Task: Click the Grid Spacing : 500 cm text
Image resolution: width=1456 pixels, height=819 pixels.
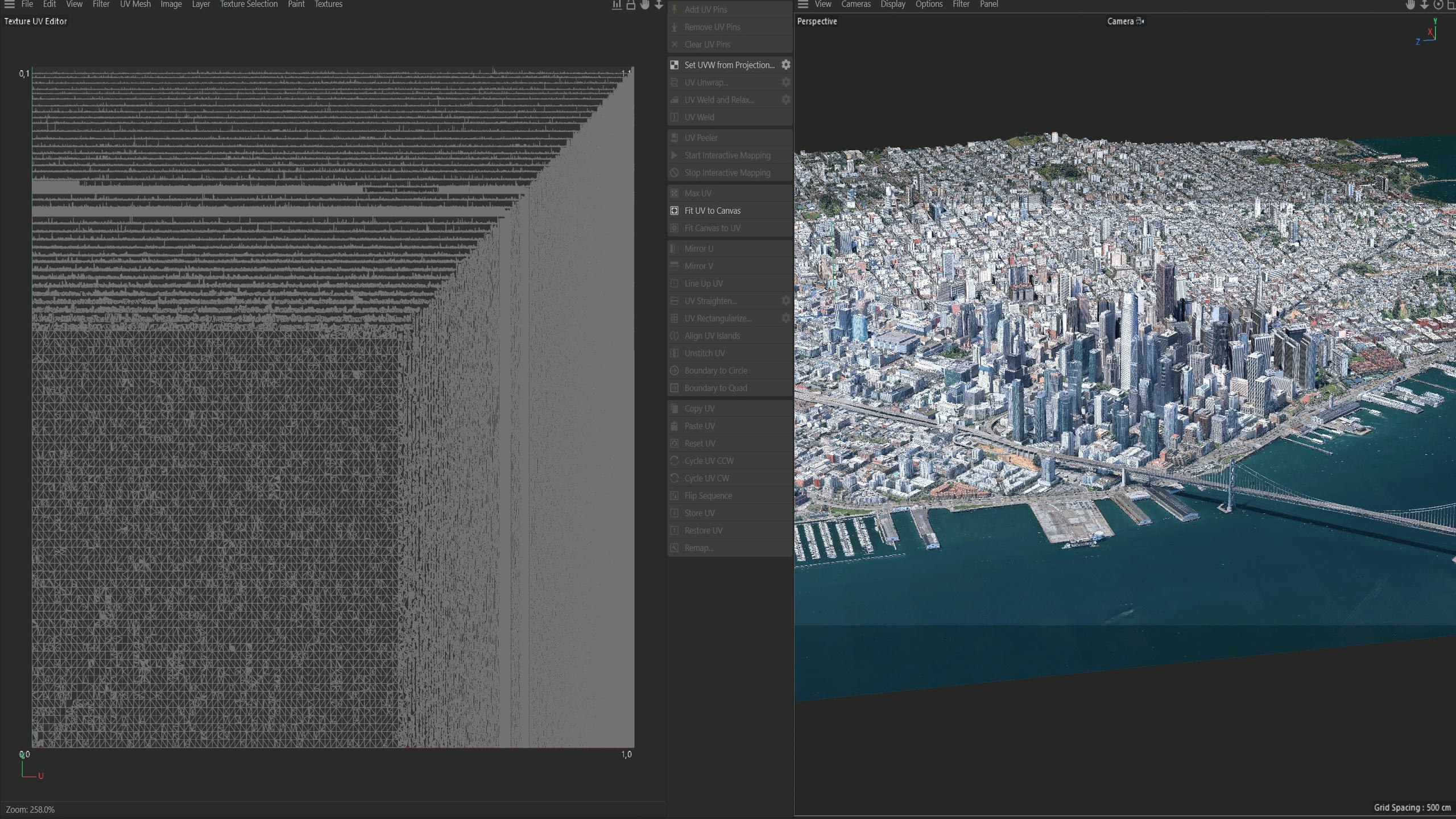Action: 1412,808
